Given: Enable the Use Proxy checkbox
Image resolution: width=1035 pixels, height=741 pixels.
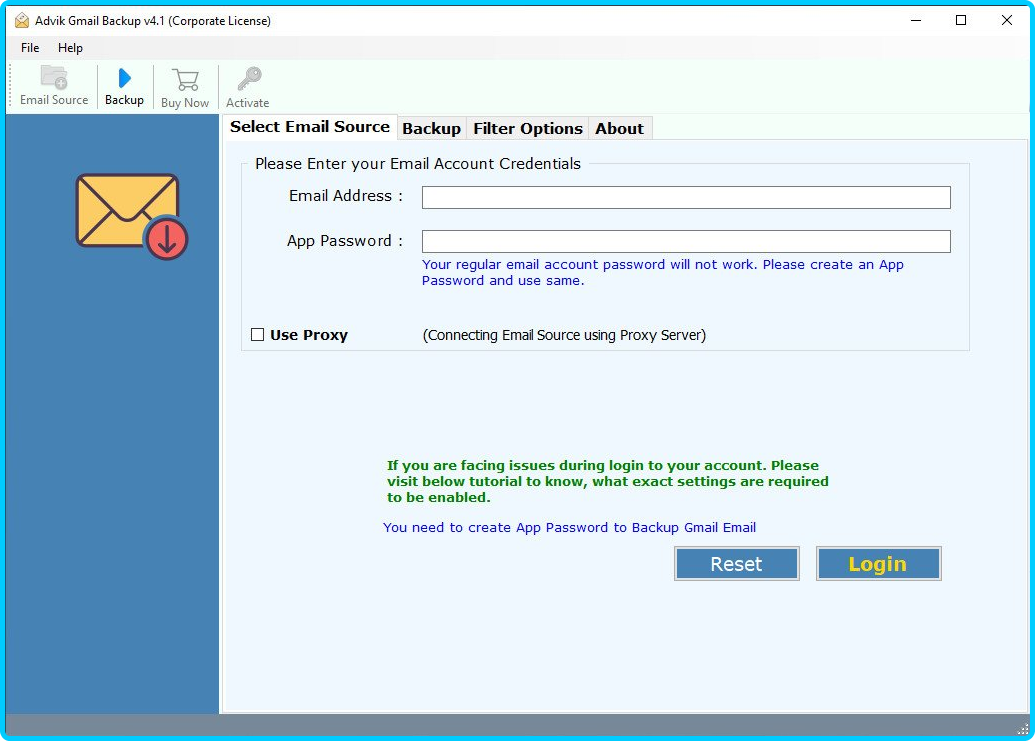Looking at the screenshot, I should click(258, 335).
